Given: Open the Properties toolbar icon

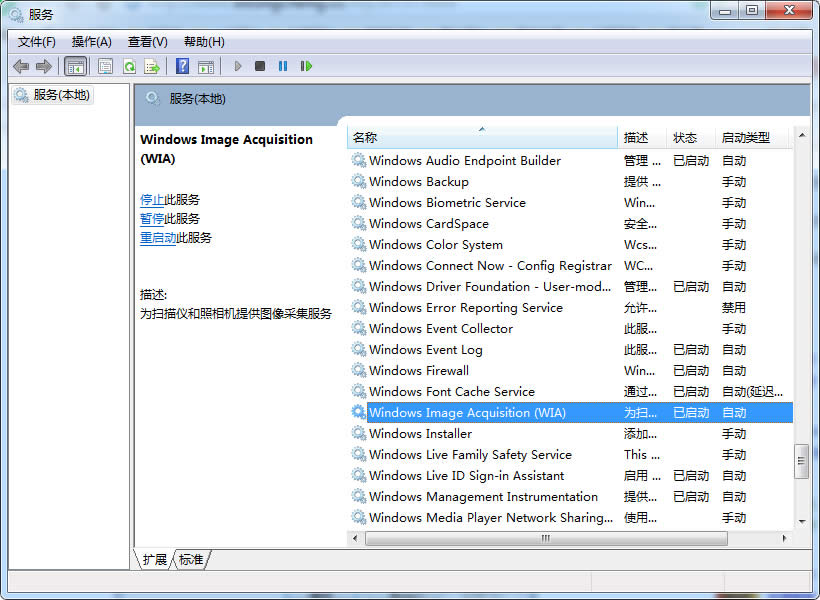Looking at the screenshot, I should coord(104,66).
